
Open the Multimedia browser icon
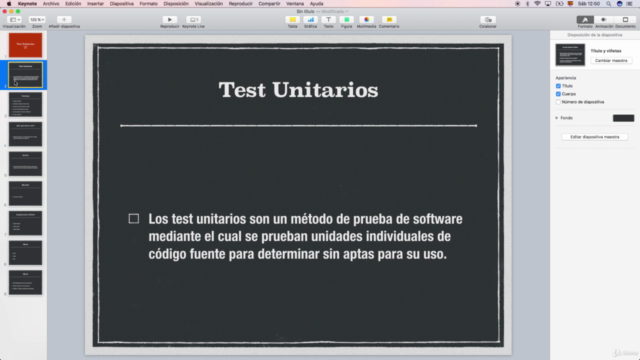[x=366, y=20]
